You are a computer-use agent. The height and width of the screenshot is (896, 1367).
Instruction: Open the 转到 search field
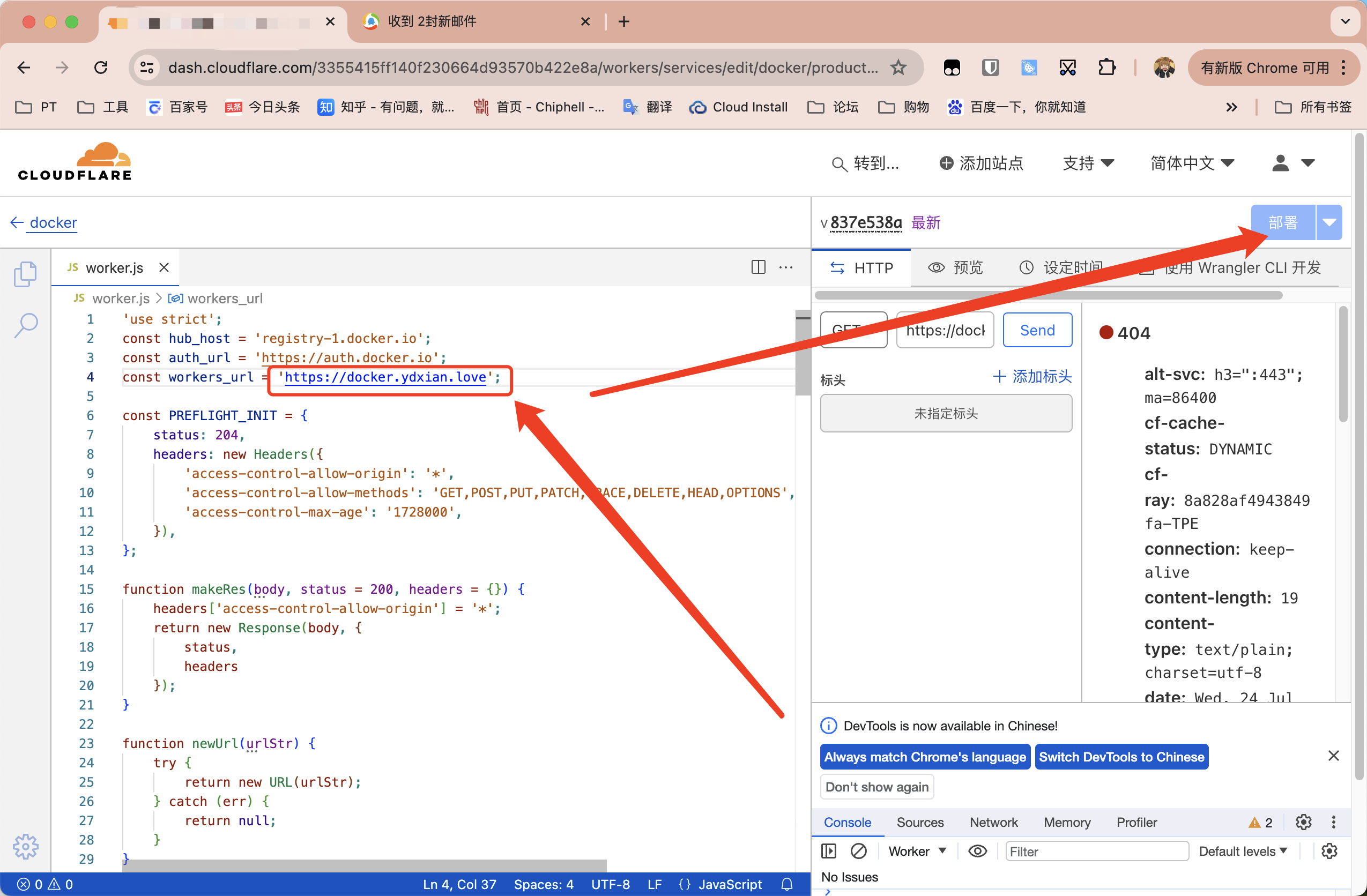[866, 163]
